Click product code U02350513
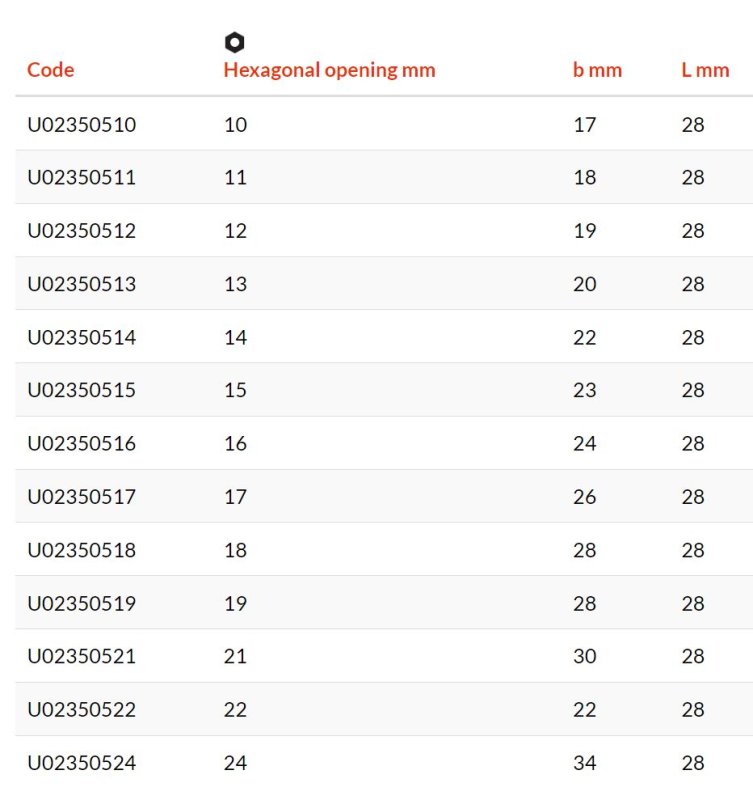This screenshot has height=800, width=753. pyautogui.click(x=82, y=284)
